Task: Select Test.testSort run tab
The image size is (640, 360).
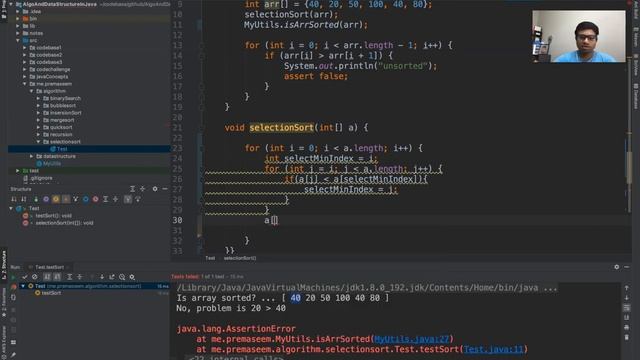Action: [x=49, y=267]
